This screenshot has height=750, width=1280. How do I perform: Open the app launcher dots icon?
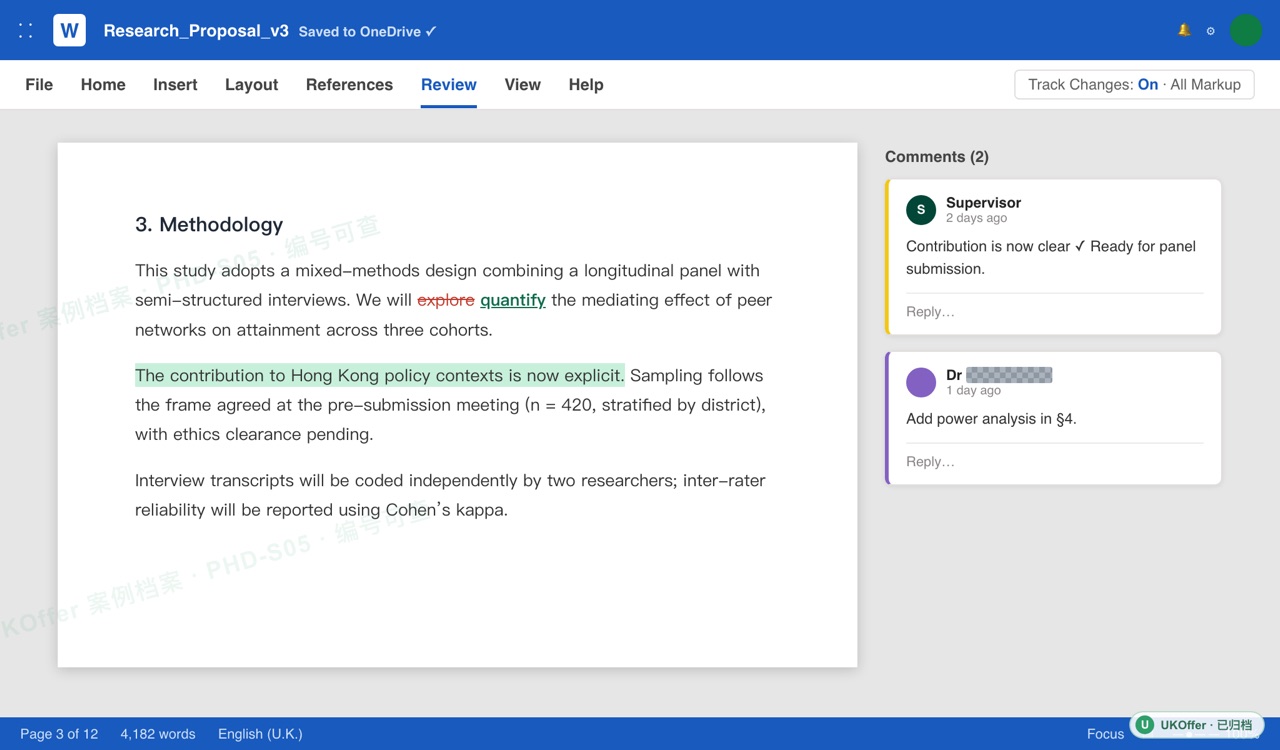tap(26, 31)
